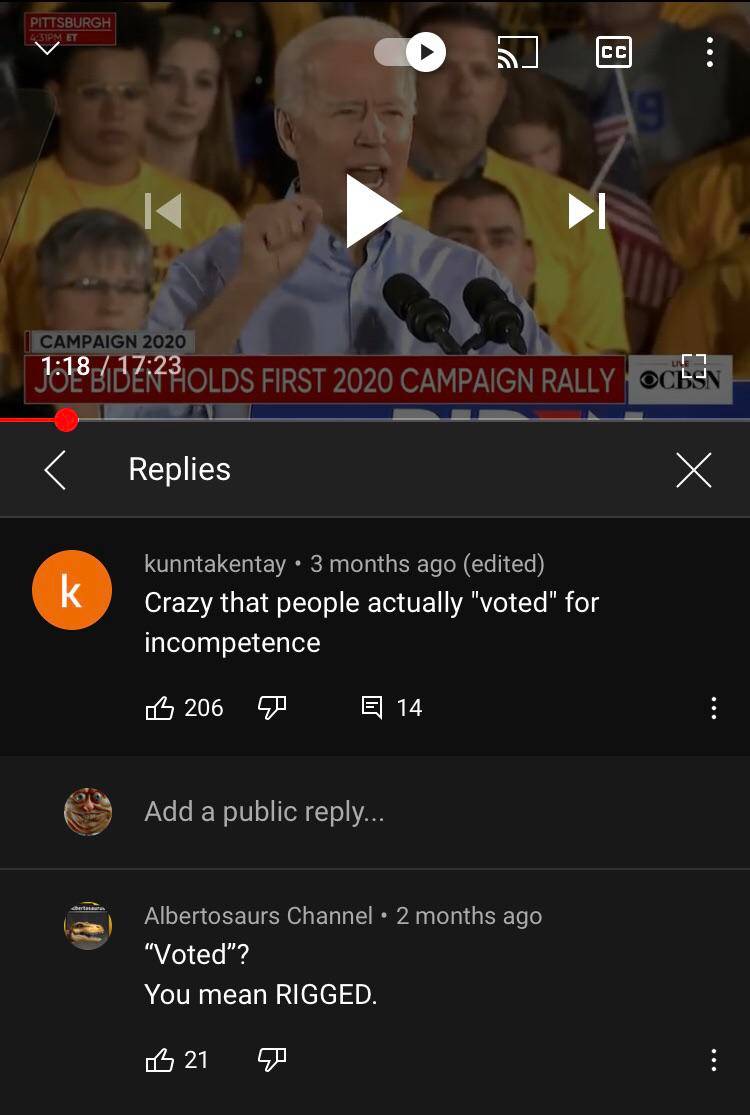Open kunntakentay's orange profile avatar
The height and width of the screenshot is (1115, 750).
pos(72,590)
